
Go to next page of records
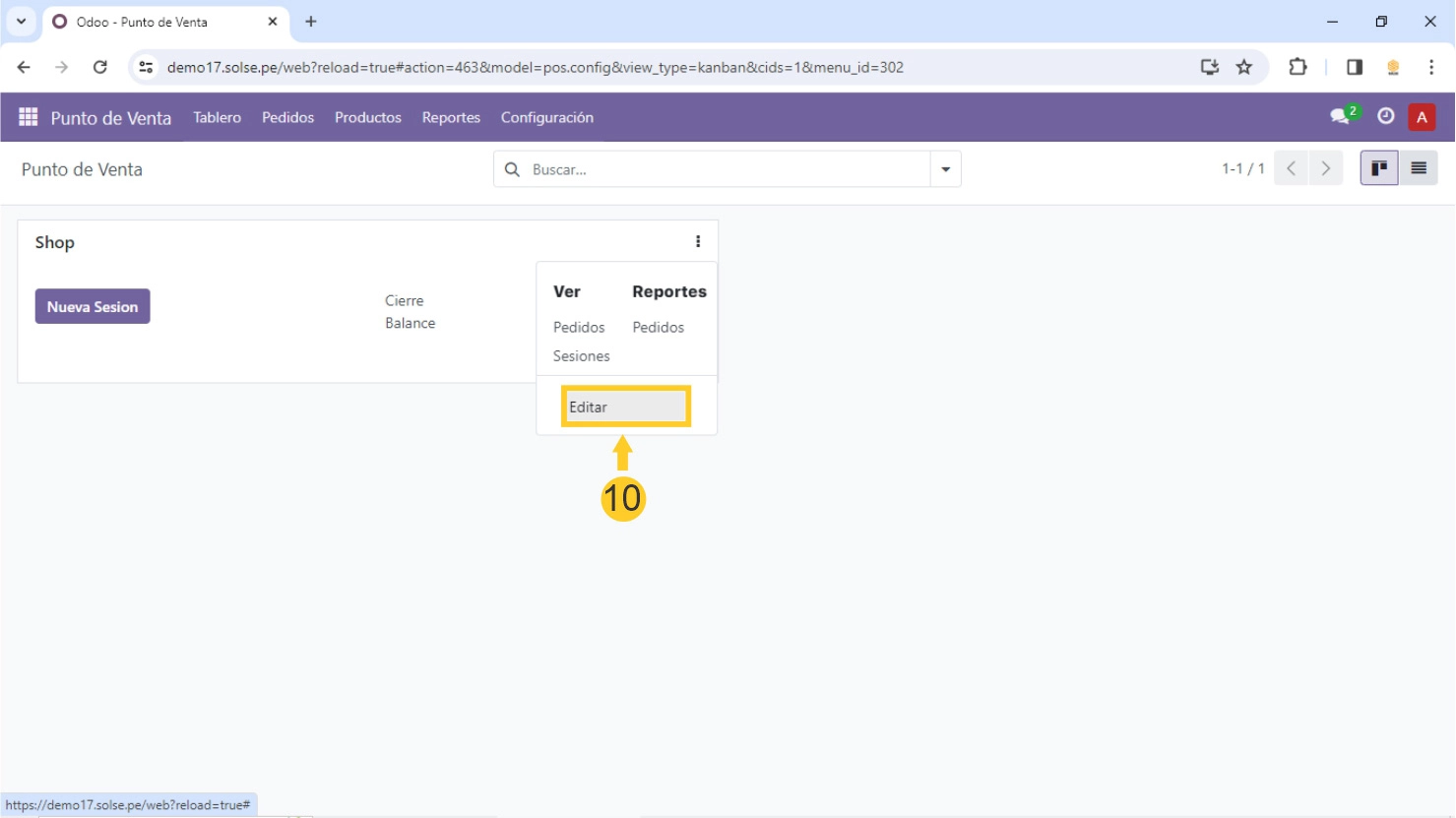[x=1326, y=168]
